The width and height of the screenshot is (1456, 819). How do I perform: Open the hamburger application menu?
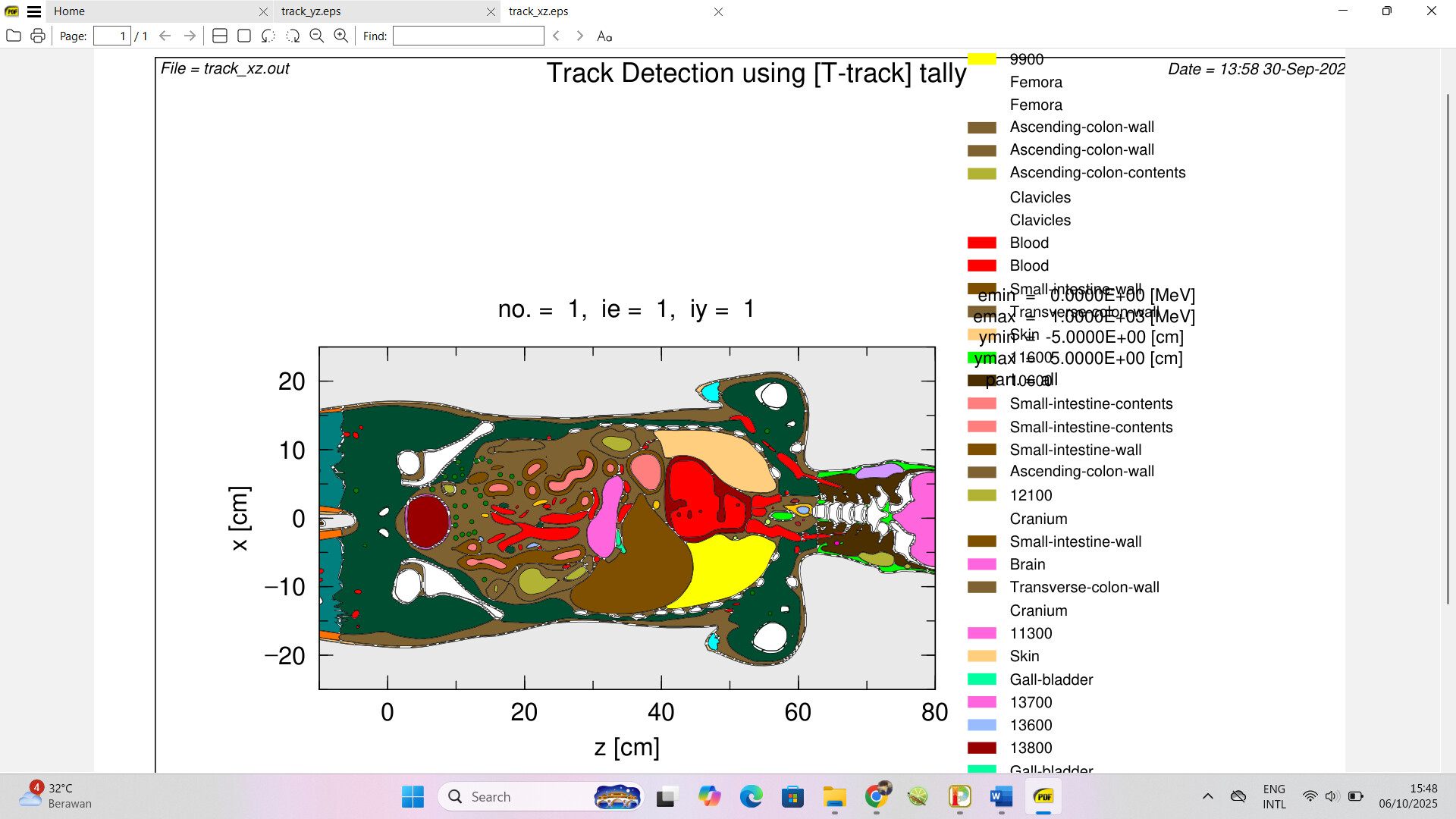pyautogui.click(x=35, y=11)
